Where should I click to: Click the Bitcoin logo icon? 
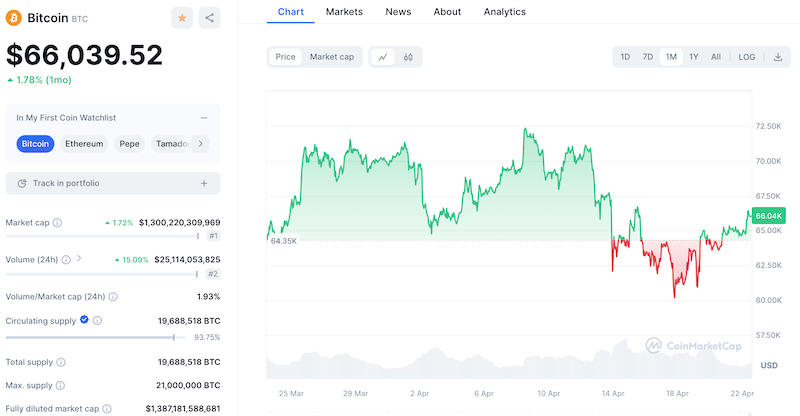coord(13,18)
